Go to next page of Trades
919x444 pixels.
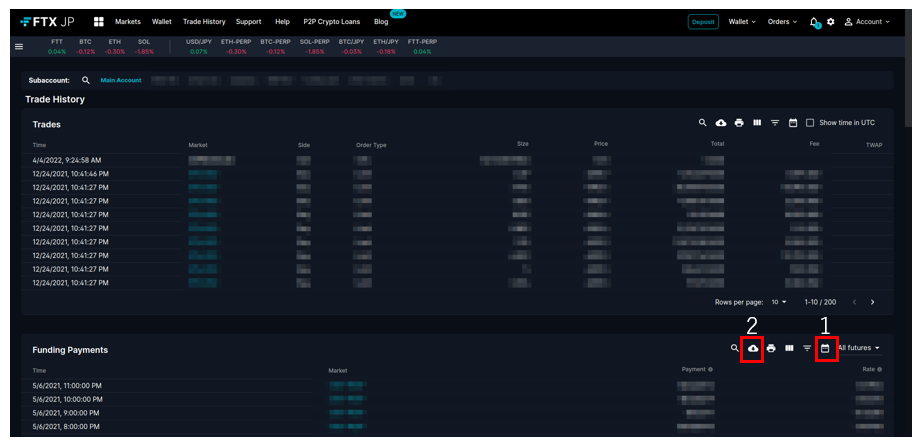point(872,302)
